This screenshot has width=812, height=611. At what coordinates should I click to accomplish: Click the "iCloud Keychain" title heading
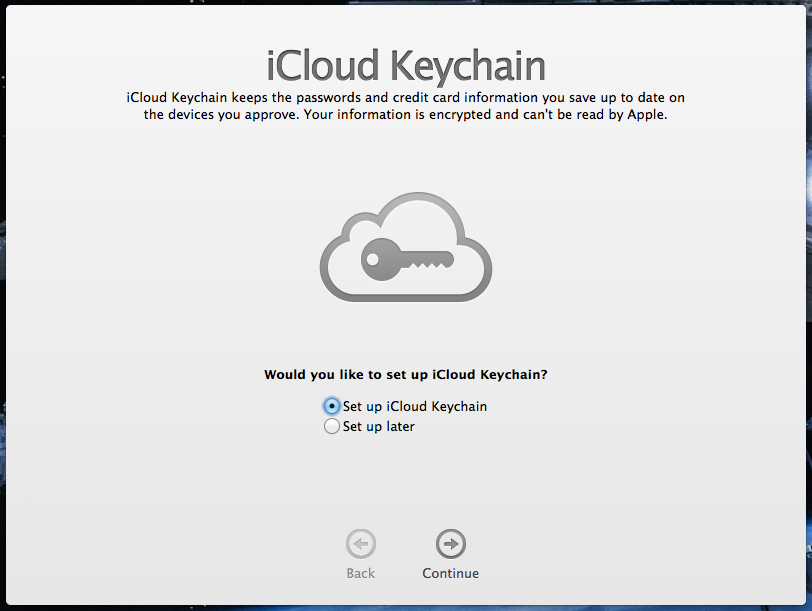click(x=406, y=66)
